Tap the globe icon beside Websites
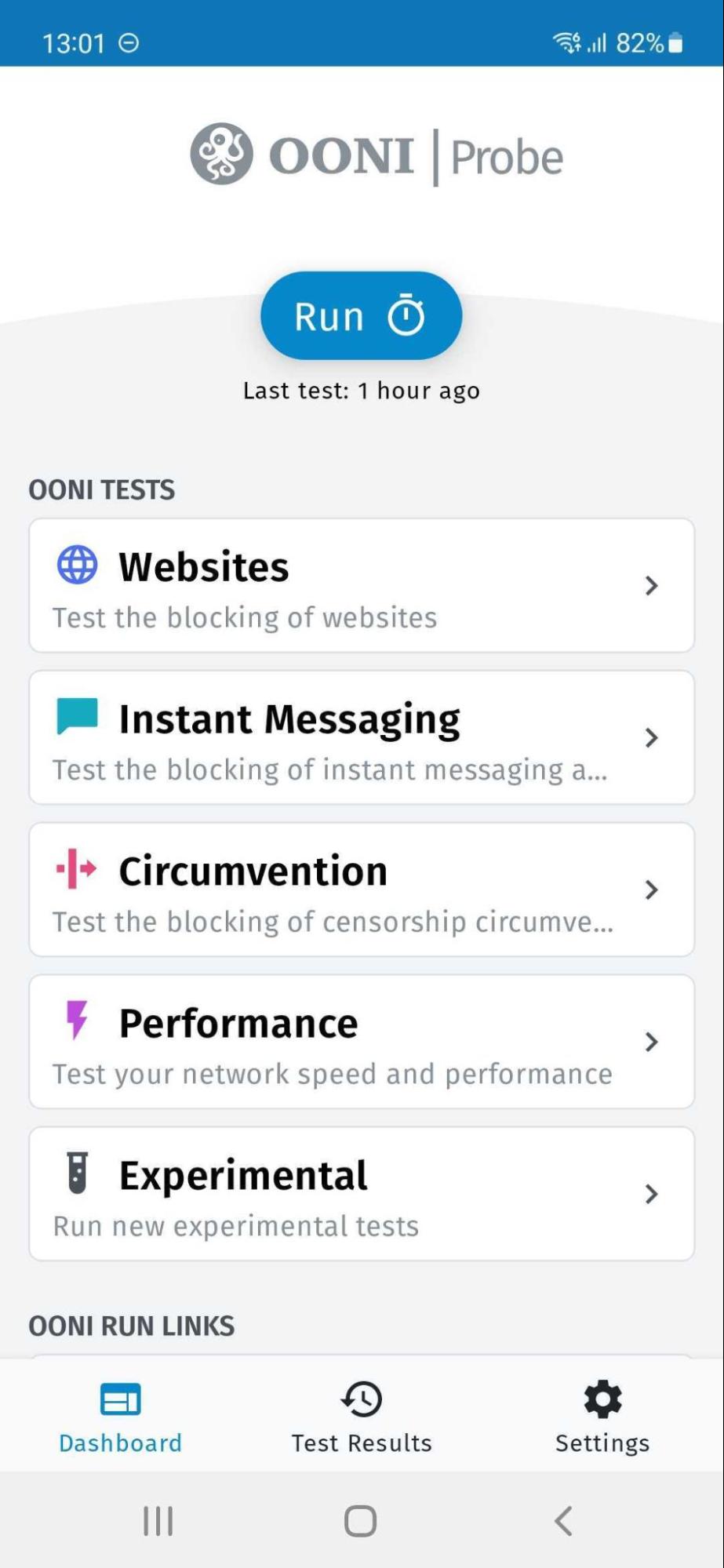The width and height of the screenshot is (724, 1568). click(77, 565)
